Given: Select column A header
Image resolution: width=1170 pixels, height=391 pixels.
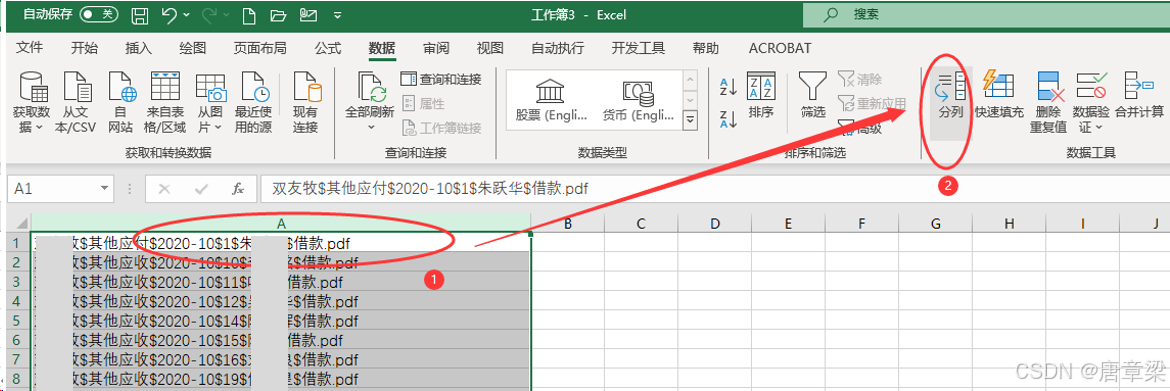Looking at the screenshot, I should click(281, 224).
